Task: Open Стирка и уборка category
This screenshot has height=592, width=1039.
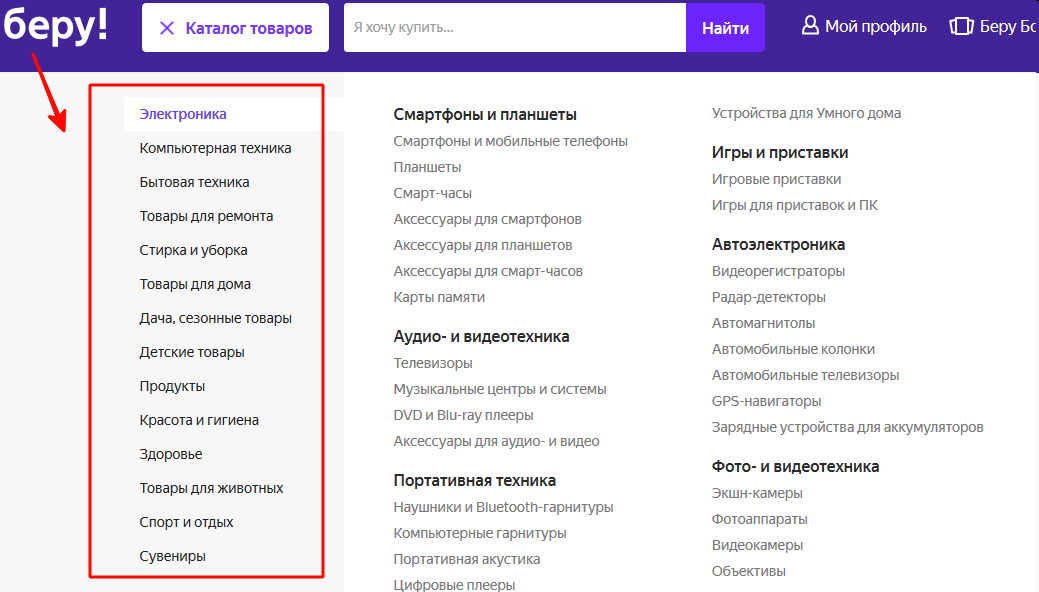Action: [193, 250]
